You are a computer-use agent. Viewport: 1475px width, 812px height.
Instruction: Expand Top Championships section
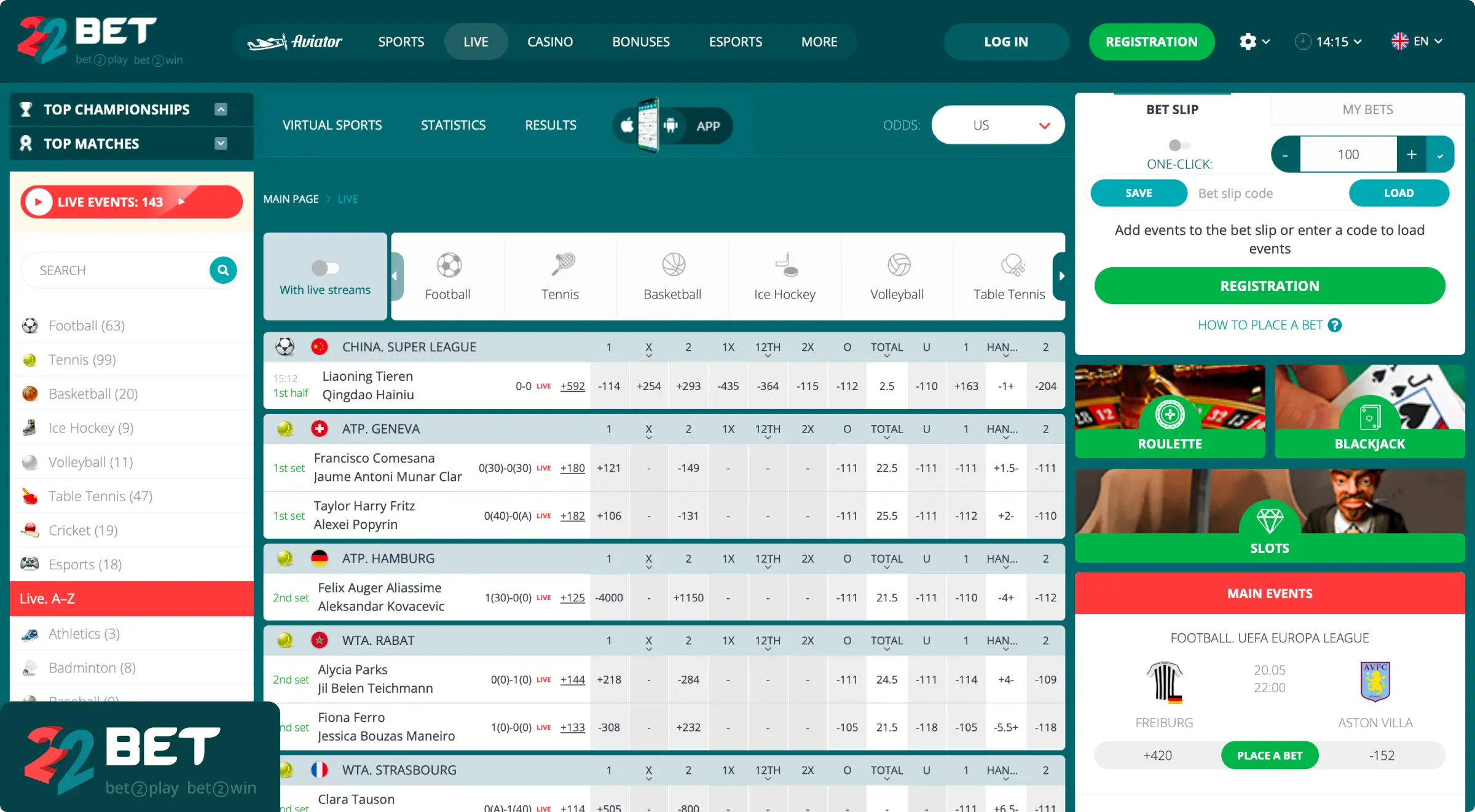click(221, 109)
